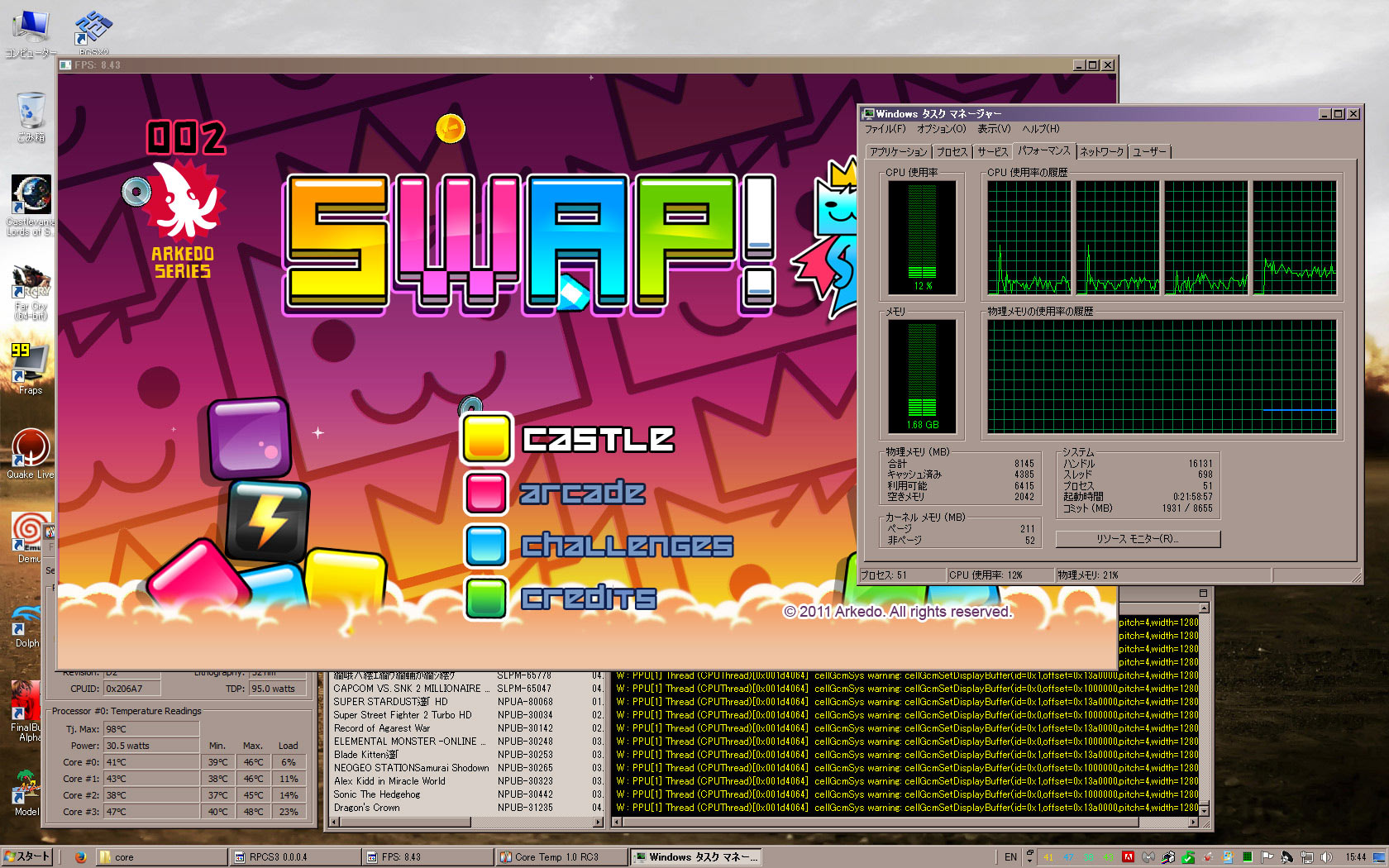Click the blue square beside challenges
Screen dimensions: 1389x868
click(485, 545)
